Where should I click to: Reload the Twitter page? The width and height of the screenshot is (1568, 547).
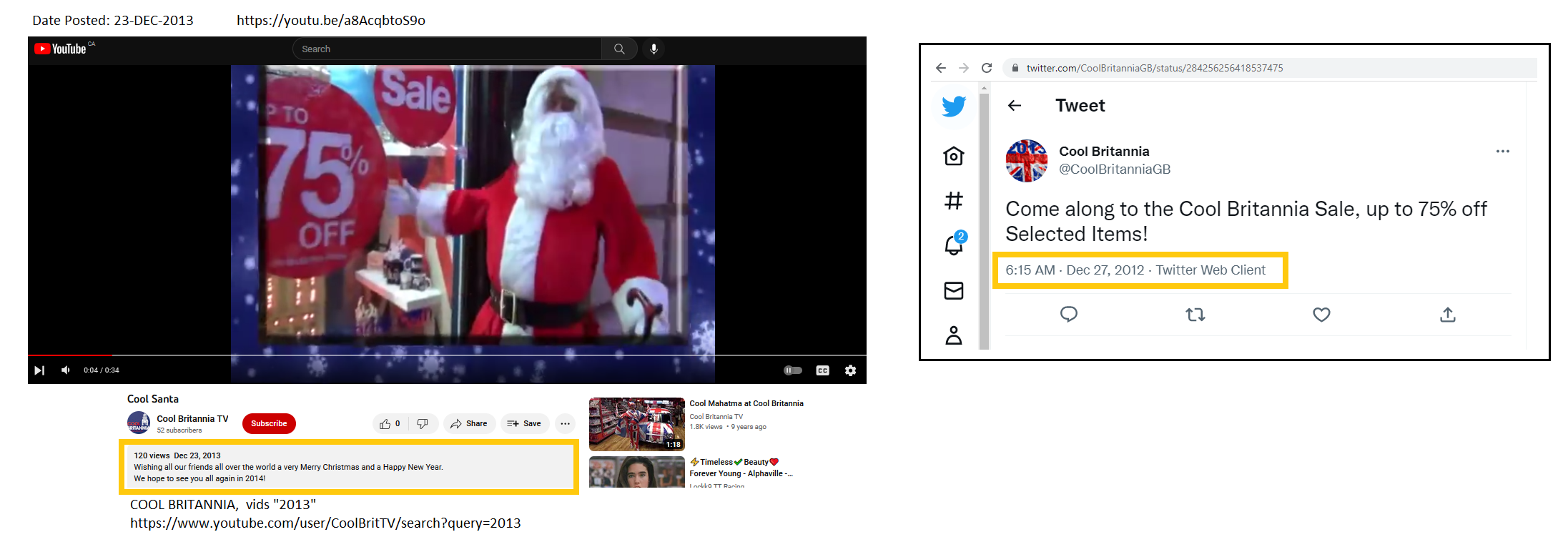click(987, 68)
